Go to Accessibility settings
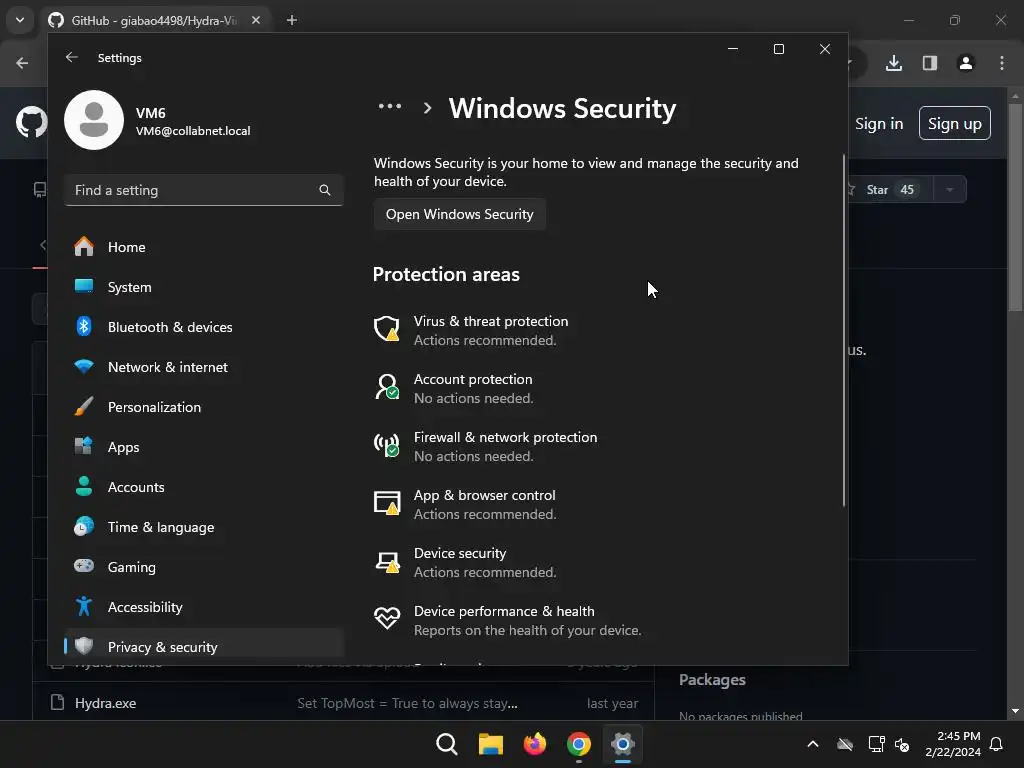Viewport: 1024px width, 768px height. 204,607
